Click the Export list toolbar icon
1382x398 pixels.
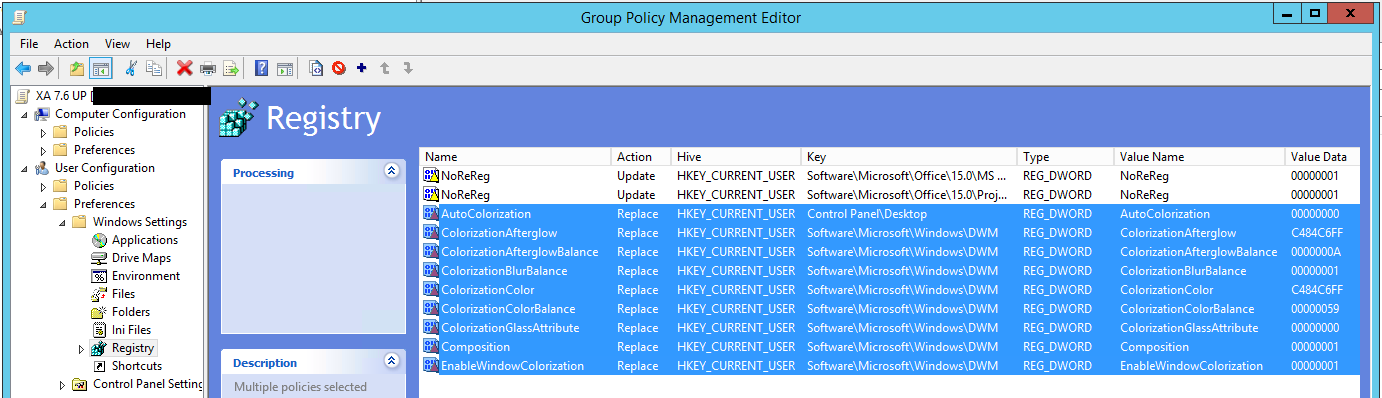231,68
